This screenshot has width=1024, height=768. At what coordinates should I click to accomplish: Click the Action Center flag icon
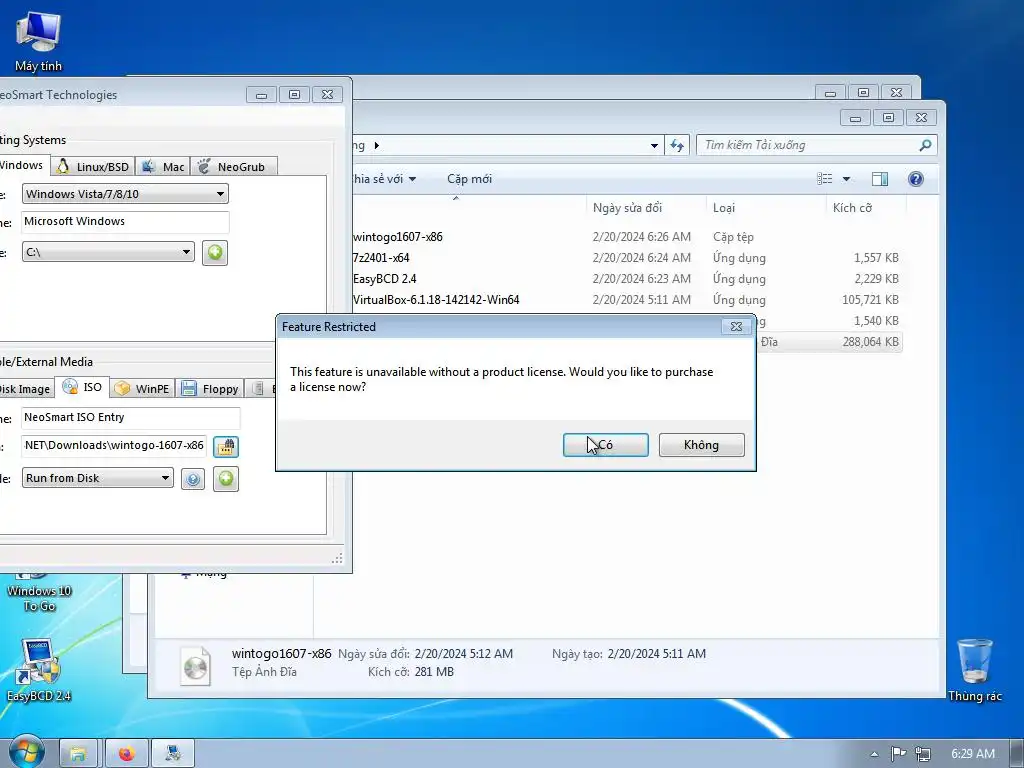click(899, 754)
